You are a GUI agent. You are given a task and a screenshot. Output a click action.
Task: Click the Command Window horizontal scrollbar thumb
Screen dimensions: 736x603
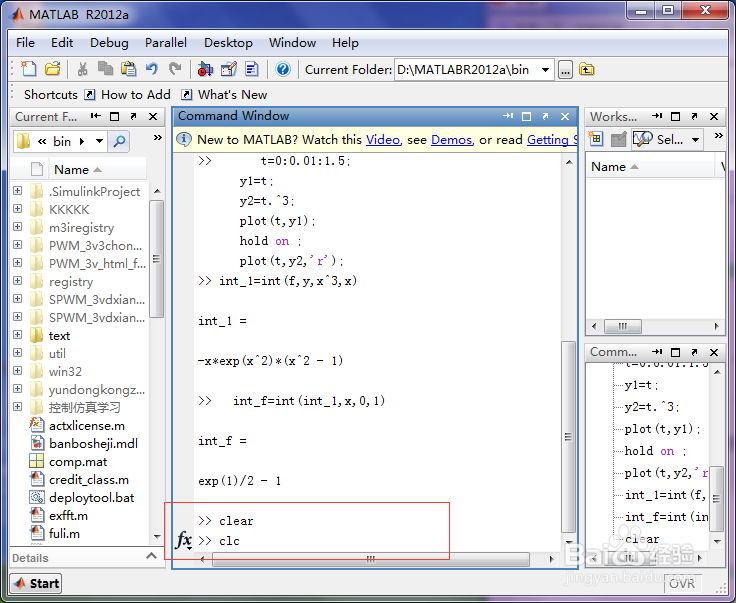pyautogui.click(x=371, y=559)
